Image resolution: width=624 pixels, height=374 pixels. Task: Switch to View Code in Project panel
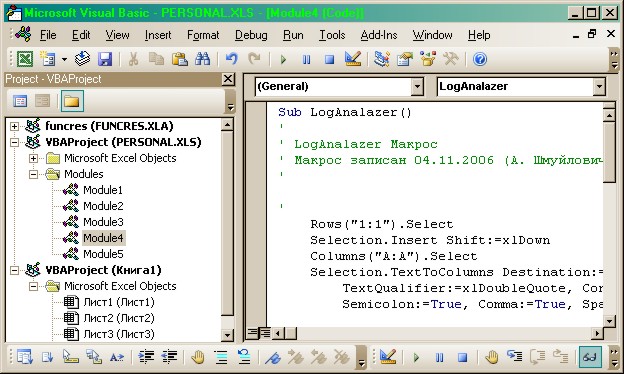pyautogui.click(x=20, y=101)
